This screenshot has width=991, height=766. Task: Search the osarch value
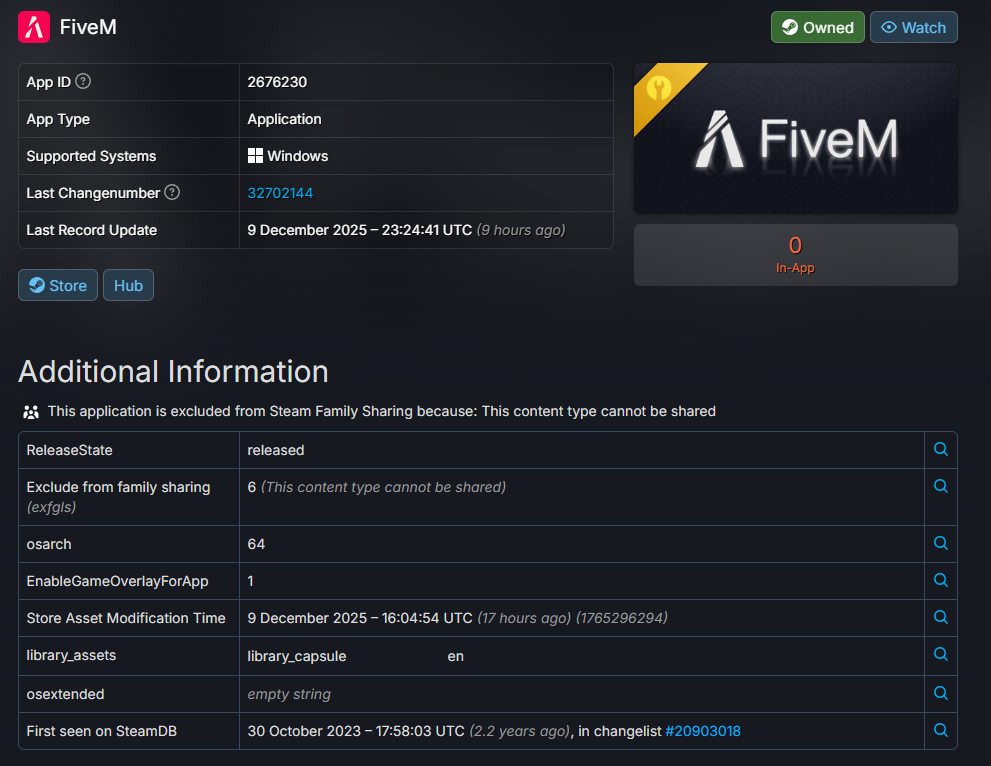coord(940,543)
